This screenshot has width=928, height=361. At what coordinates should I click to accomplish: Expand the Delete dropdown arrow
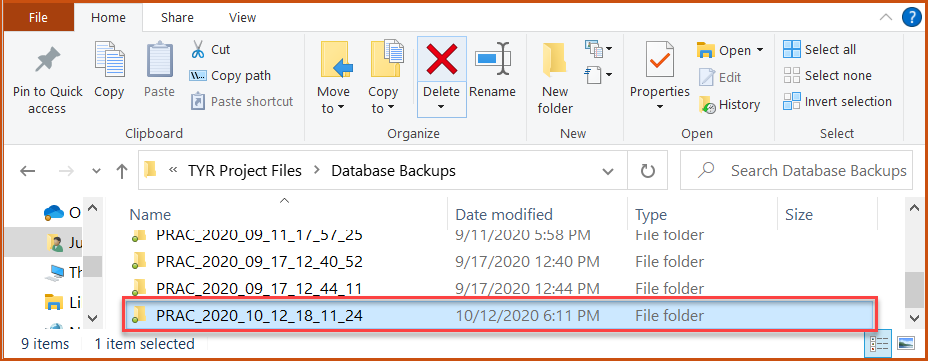point(442,107)
